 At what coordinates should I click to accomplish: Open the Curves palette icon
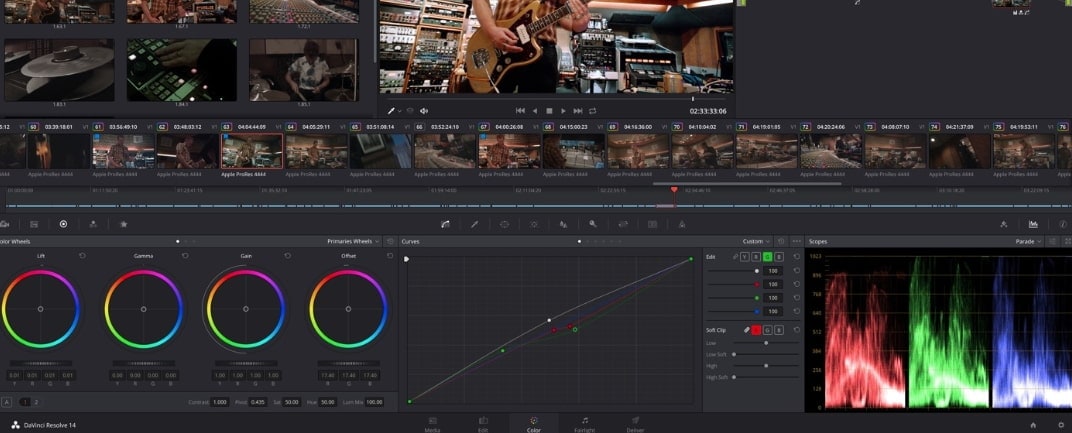pos(446,224)
